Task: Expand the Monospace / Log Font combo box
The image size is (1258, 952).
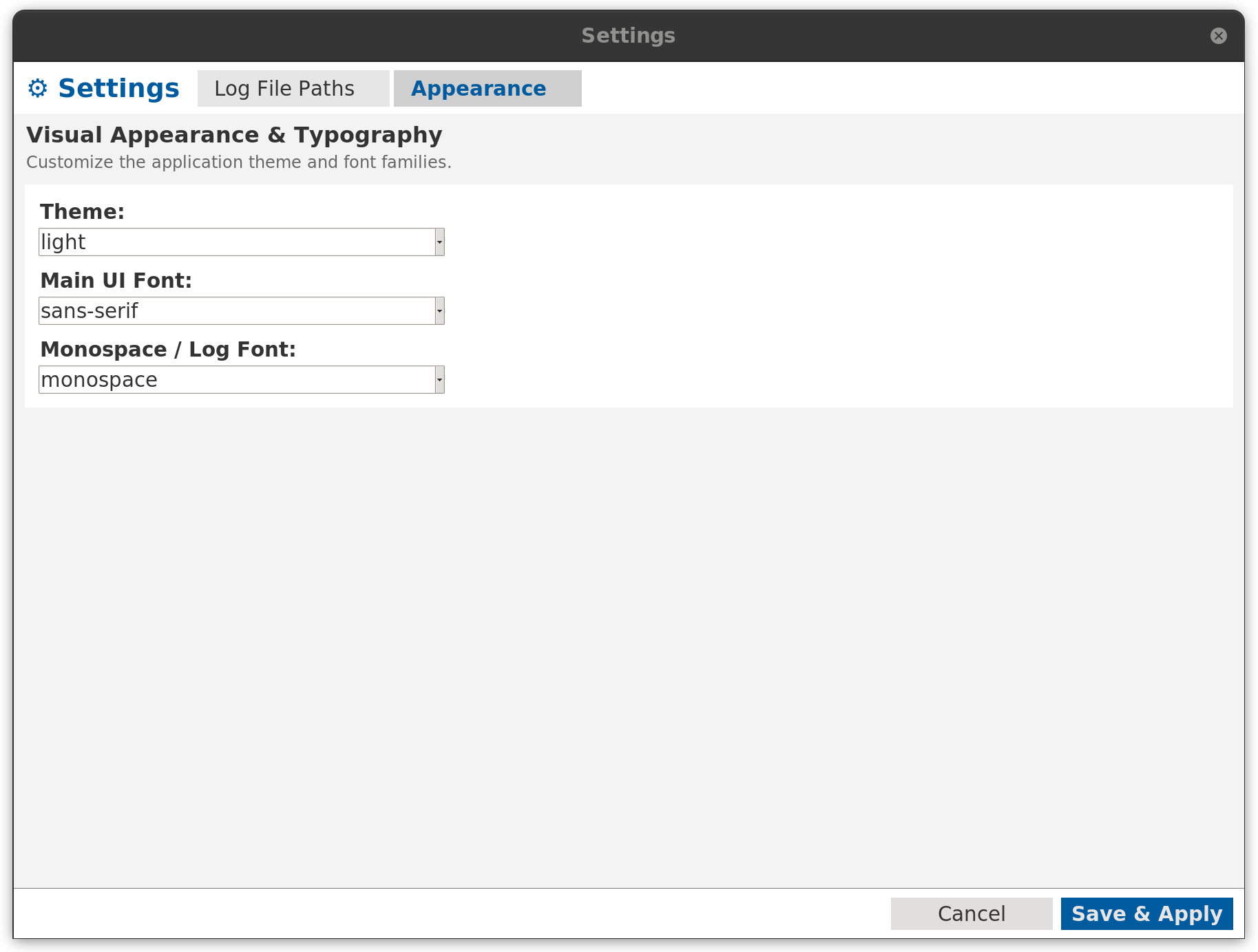Action: coord(242,380)
